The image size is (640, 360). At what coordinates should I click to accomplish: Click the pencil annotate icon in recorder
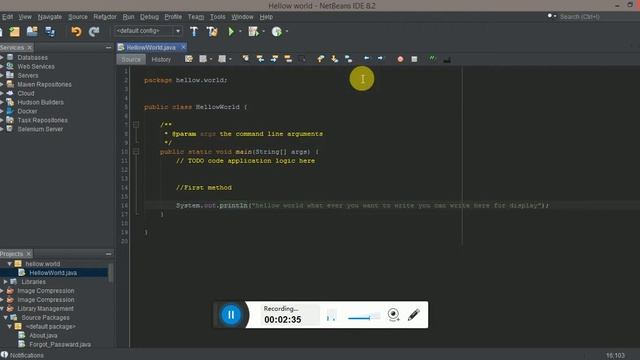coord(414,315)
